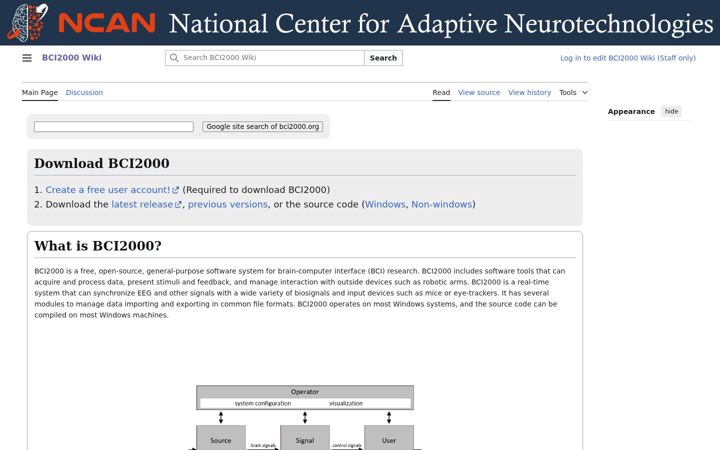The height and width of the screenshot is (450, 720).
Task: Select the Read tab
Action: [441, 92]
